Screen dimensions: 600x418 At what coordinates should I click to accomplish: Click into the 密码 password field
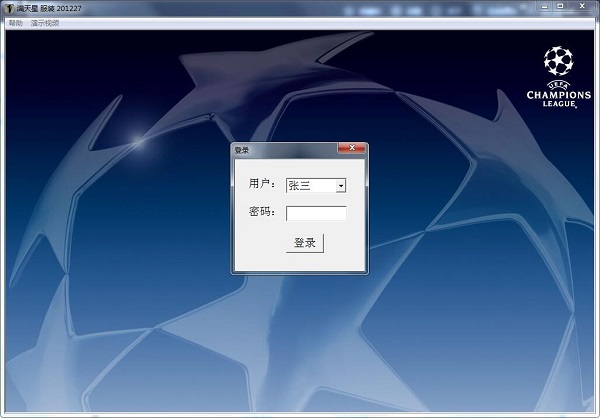coord(316,213)
